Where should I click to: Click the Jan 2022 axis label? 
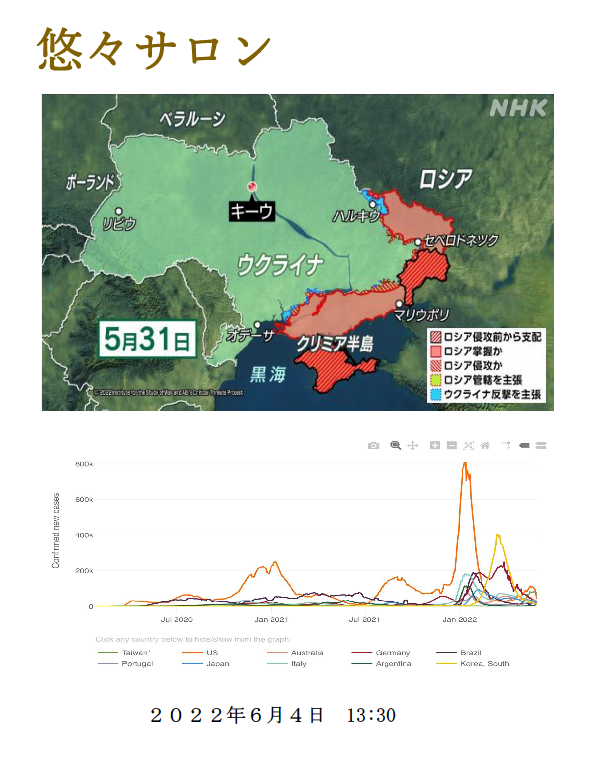pos(460,620)
